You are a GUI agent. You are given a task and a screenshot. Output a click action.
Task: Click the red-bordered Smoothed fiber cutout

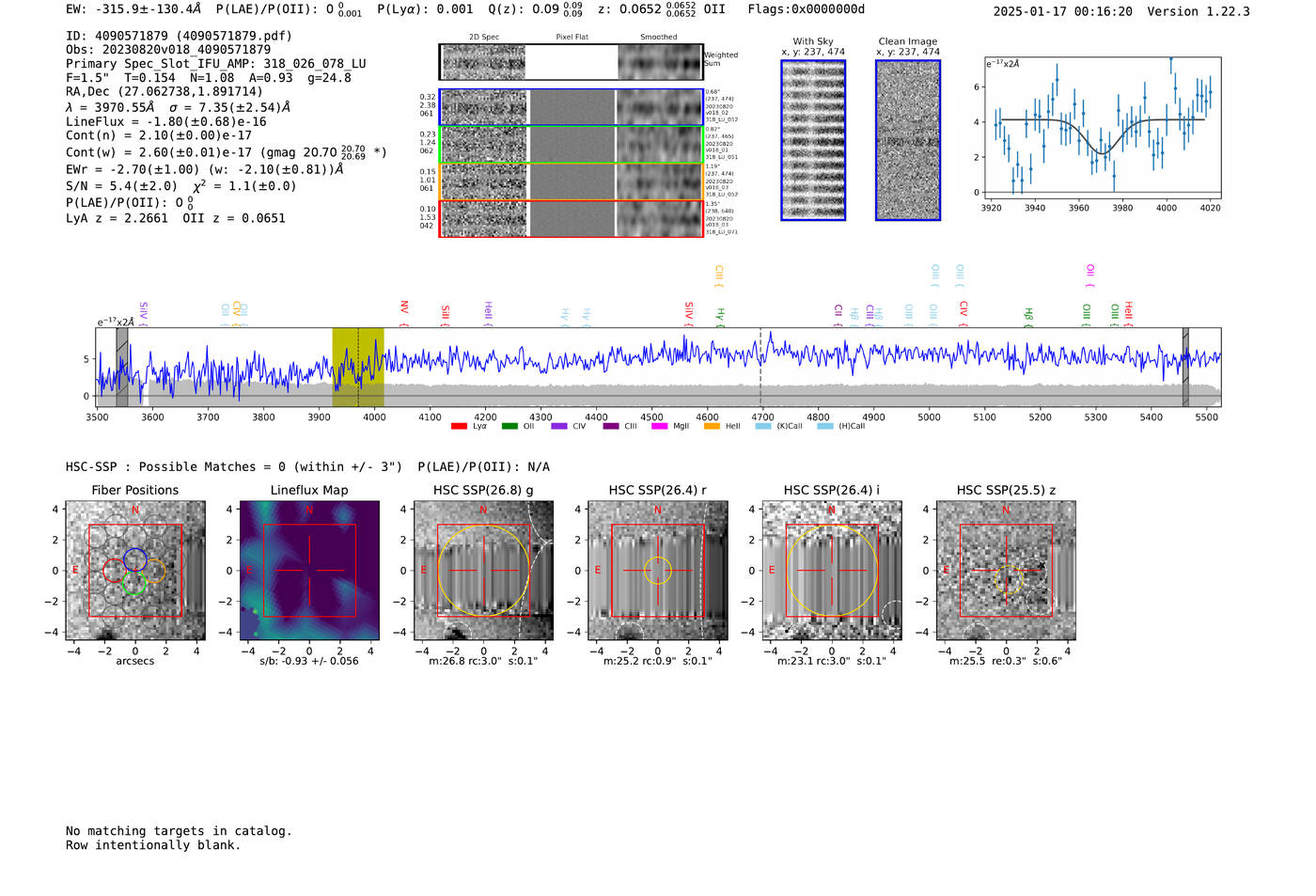pyautogui.click(x=659, y=219)
